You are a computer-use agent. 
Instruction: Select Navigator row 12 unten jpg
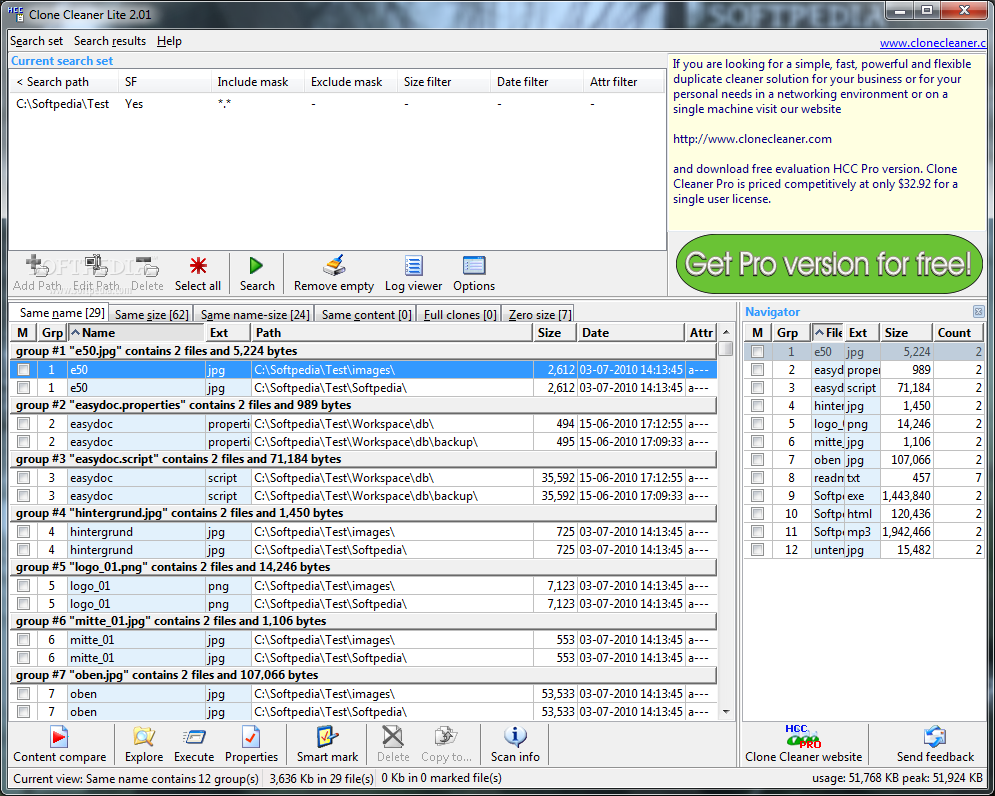[x=863, y=550]
